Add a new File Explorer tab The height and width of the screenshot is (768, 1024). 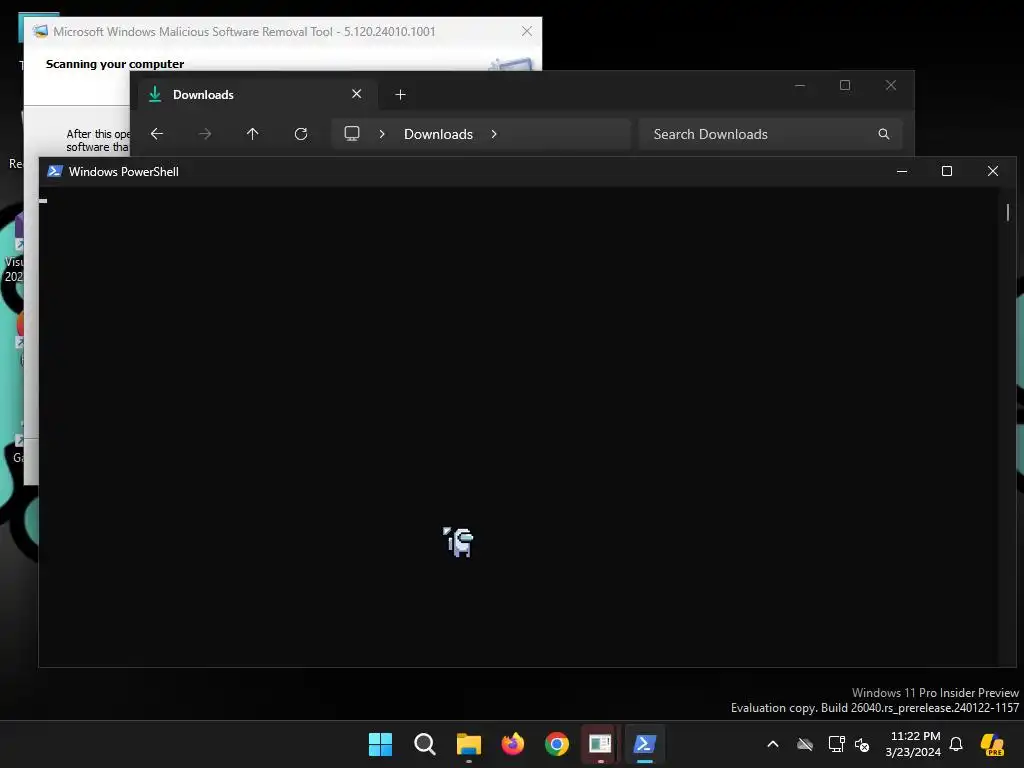(400, 95)
